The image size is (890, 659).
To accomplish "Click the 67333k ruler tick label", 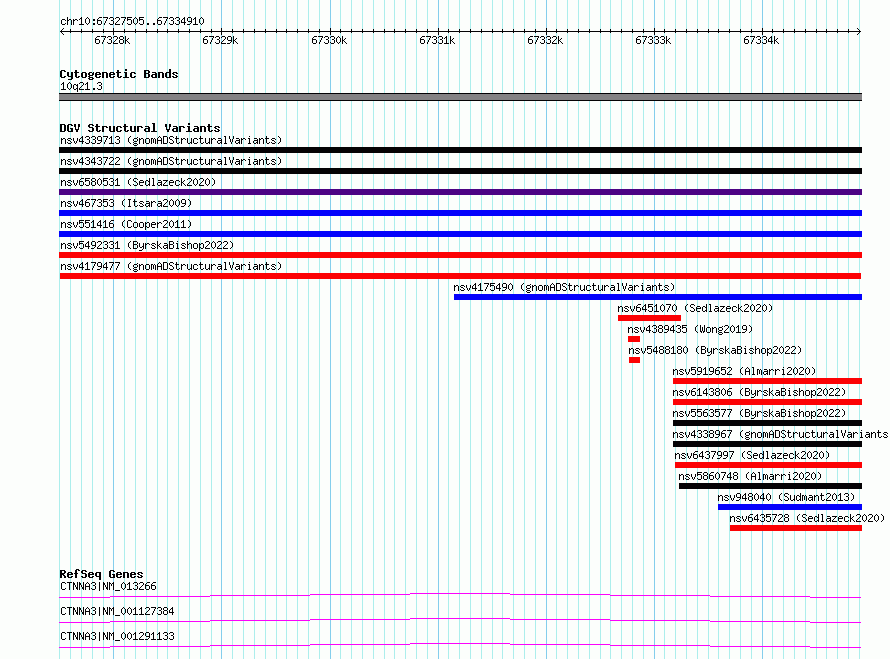I will tap(653, 41).
